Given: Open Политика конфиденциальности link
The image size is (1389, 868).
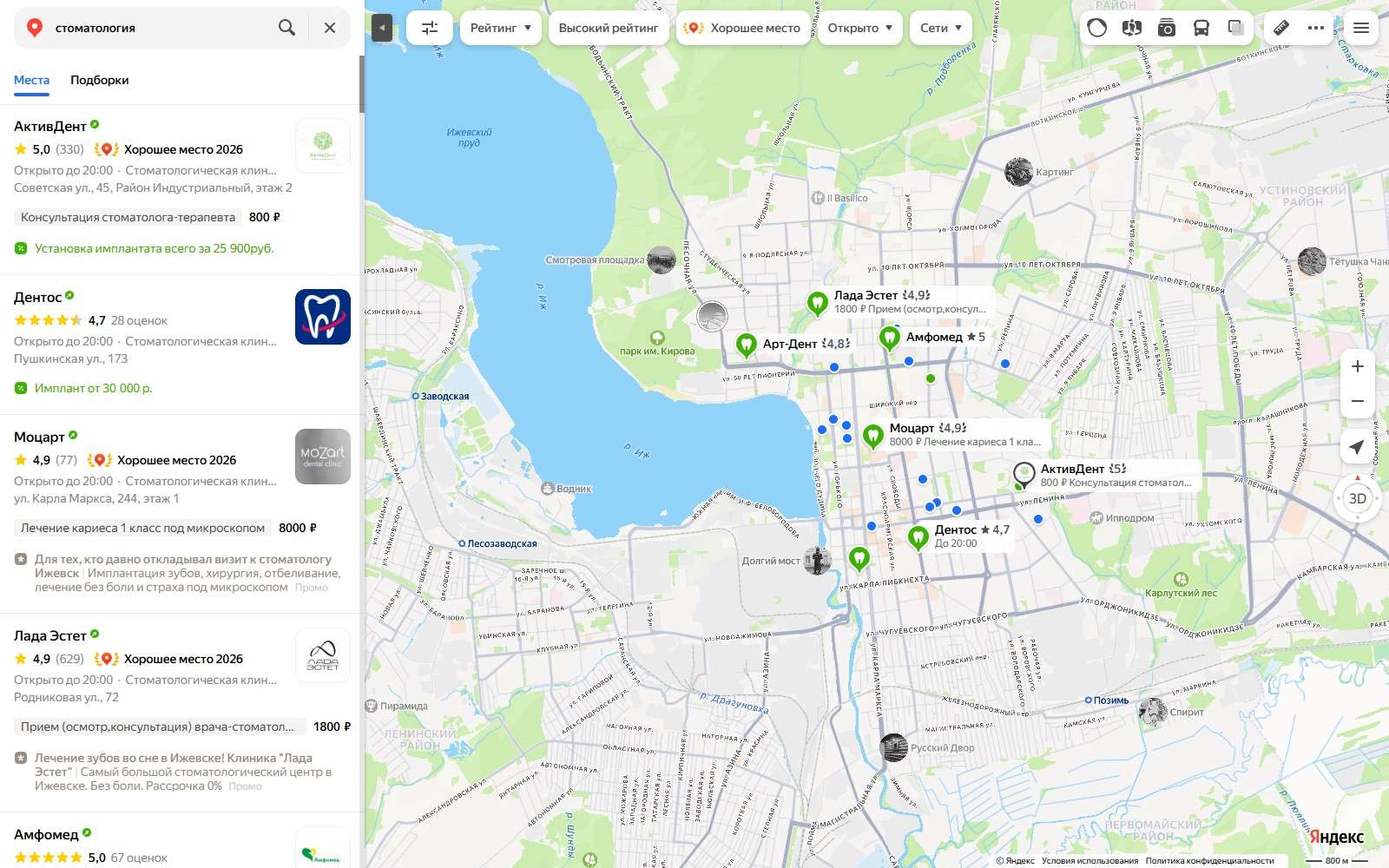Looking at the screenshot, I should click(x=1210, y=861).
